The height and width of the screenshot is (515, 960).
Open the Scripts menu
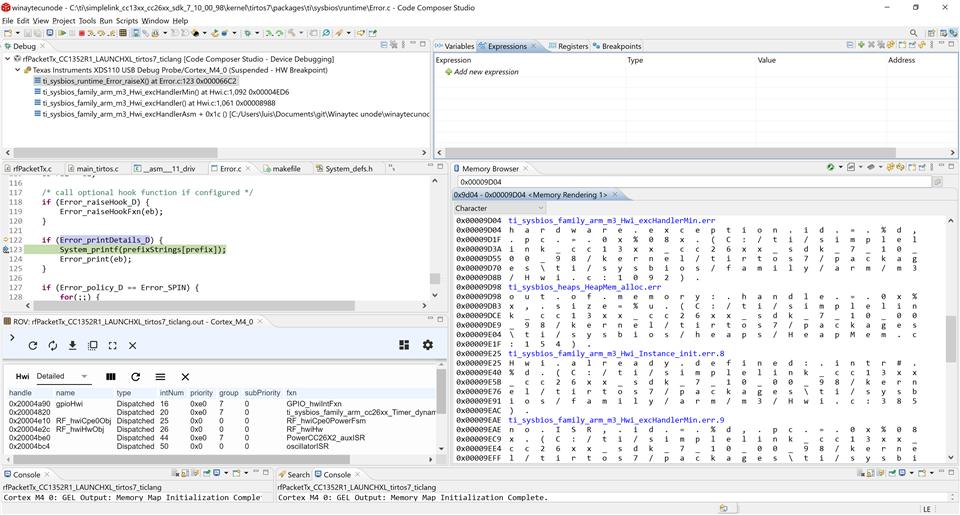[126, 20]
